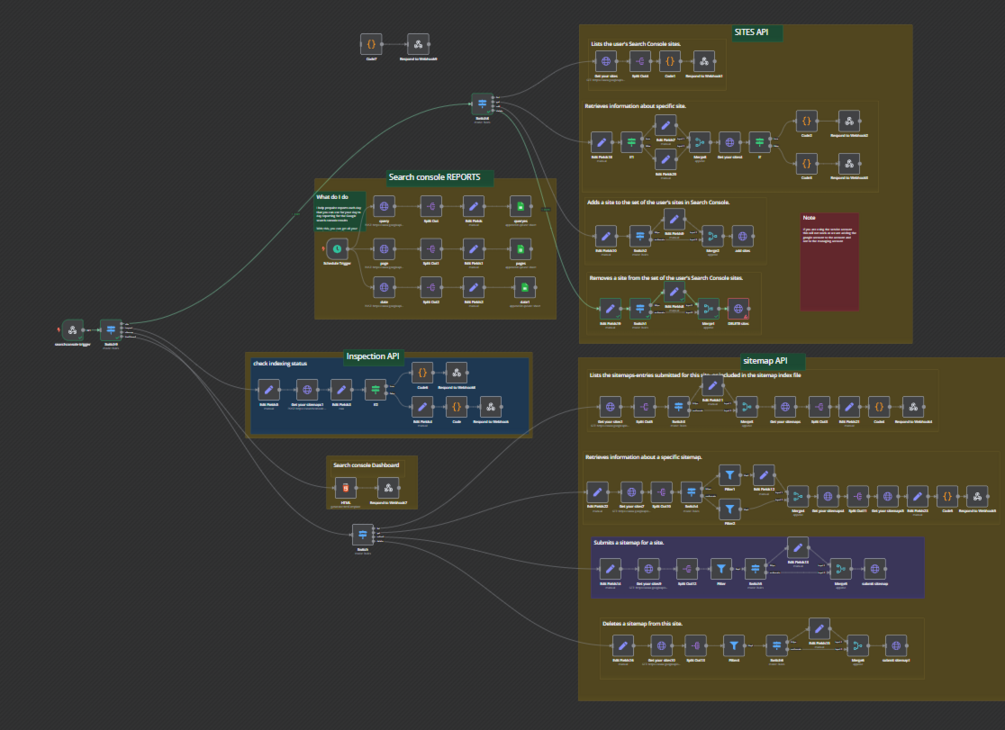Select the queries Google Sheets node
The height and width of the screenshot is (730, 1005).
point(520,206)
